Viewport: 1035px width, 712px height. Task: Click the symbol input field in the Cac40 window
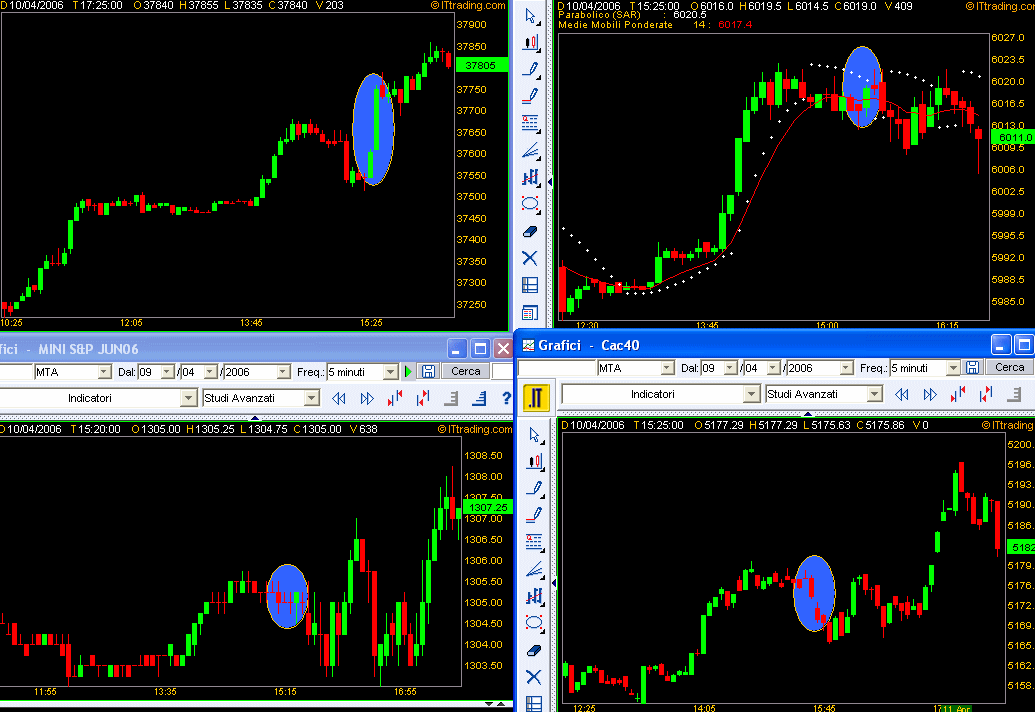pyautogui.click(x=556, y=368)
